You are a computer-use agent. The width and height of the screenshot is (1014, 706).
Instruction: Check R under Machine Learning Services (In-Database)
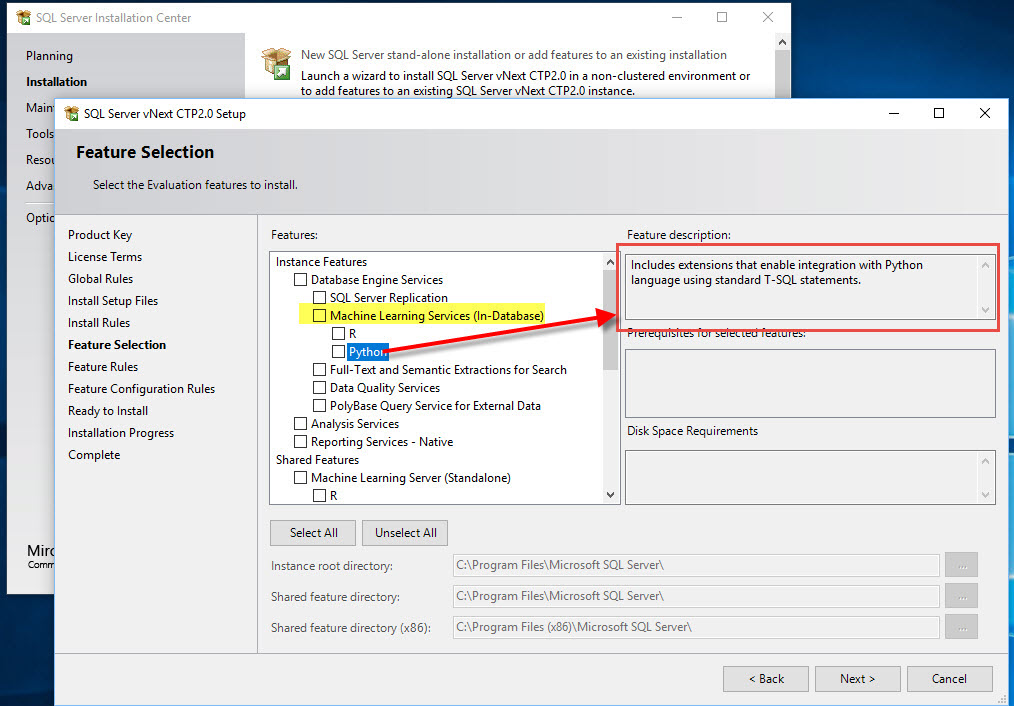coord(338,334)
